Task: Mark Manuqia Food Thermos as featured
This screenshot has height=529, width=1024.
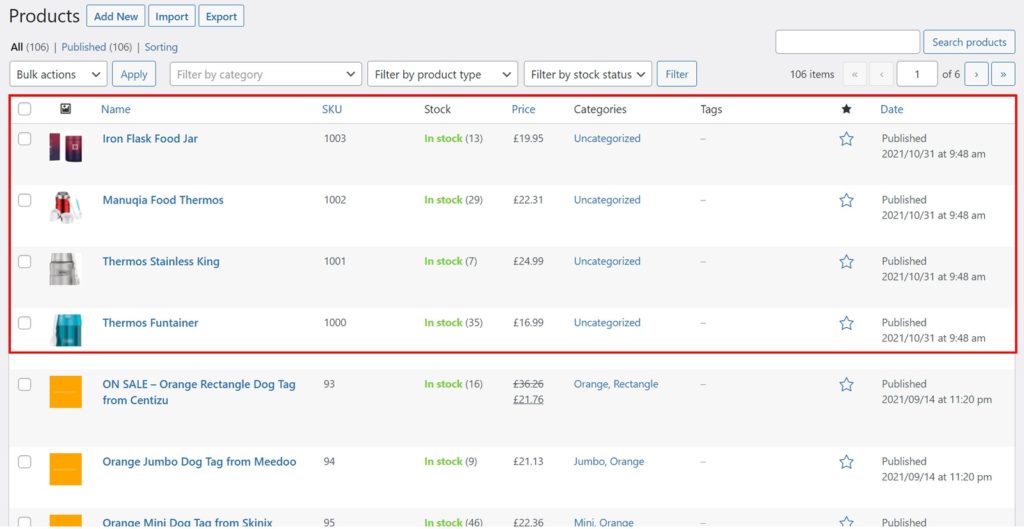Action: [846, 200]
